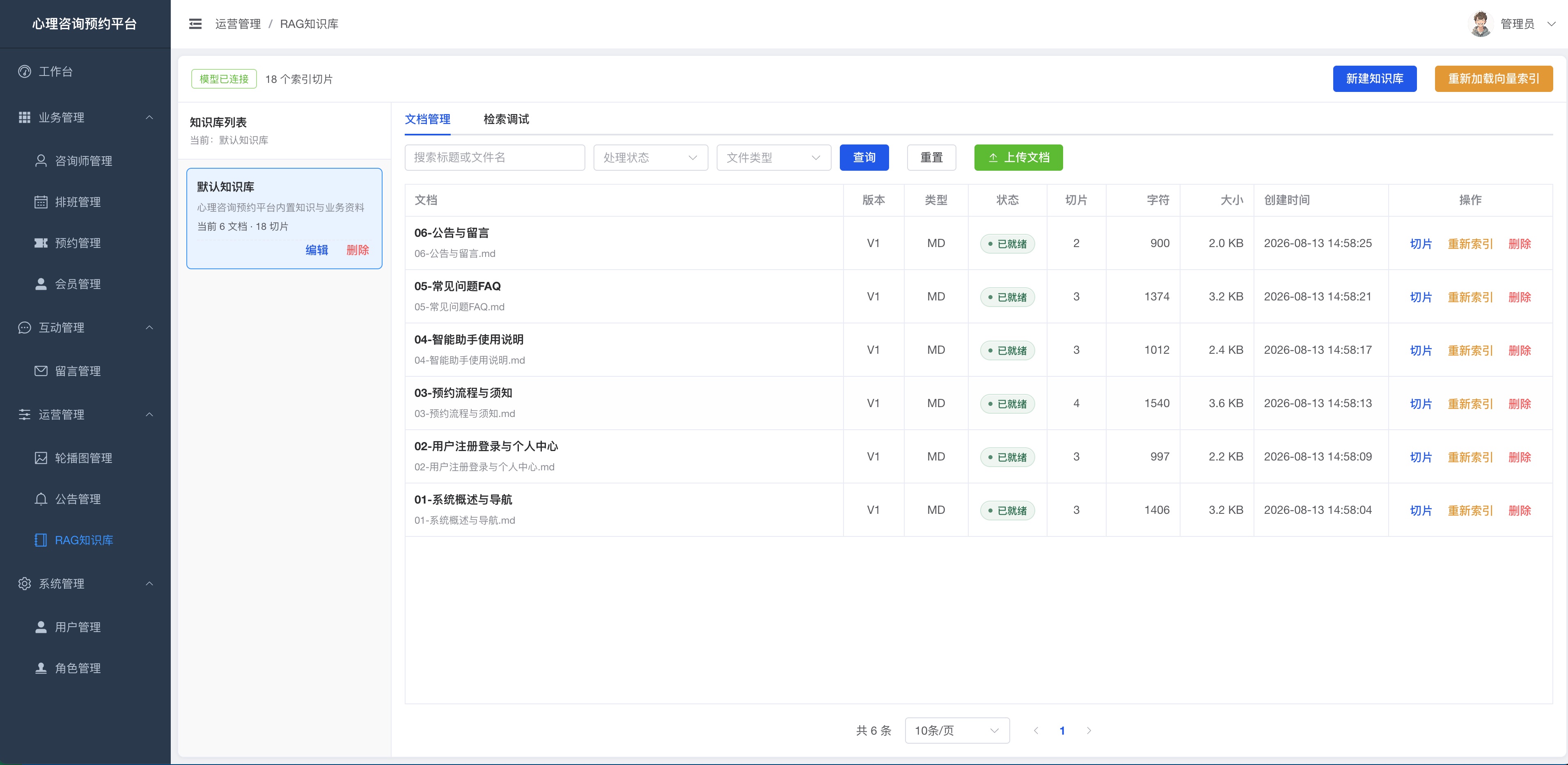Open the 管理员 account dropdown arrow
The height and width of the screenshot is (765, 1568).
coord(1552,24)
